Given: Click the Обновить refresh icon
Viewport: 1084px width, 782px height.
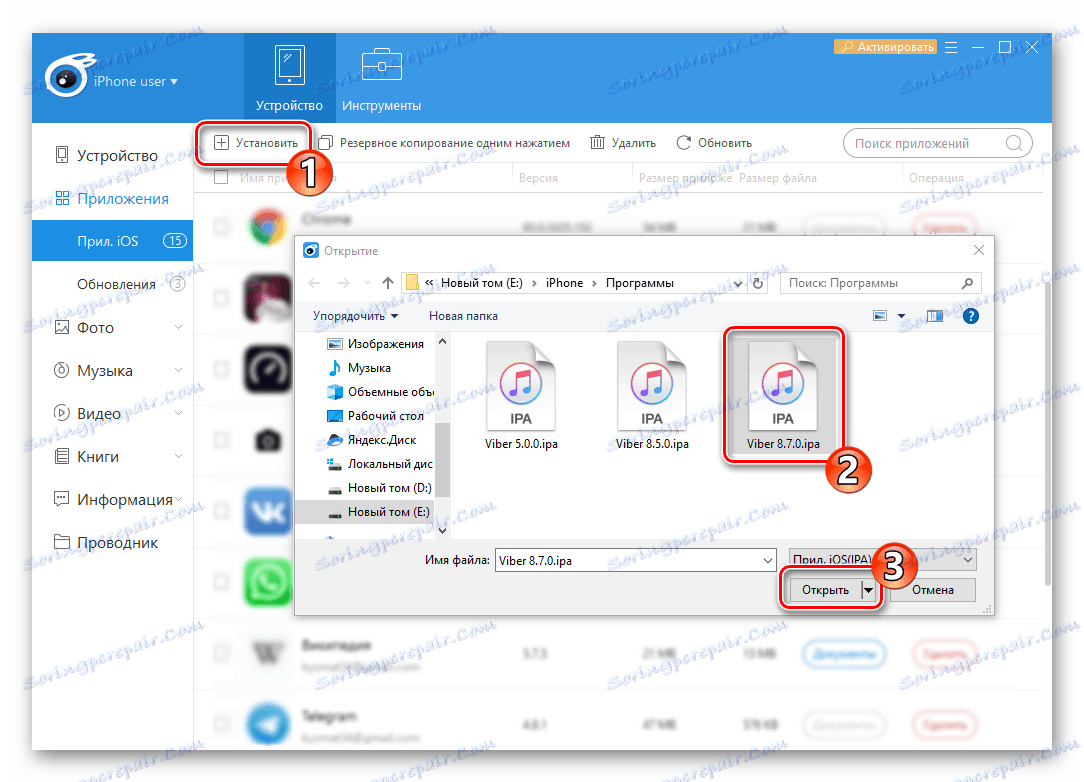Looking at the screenshot, I should [x=683, y=142].
